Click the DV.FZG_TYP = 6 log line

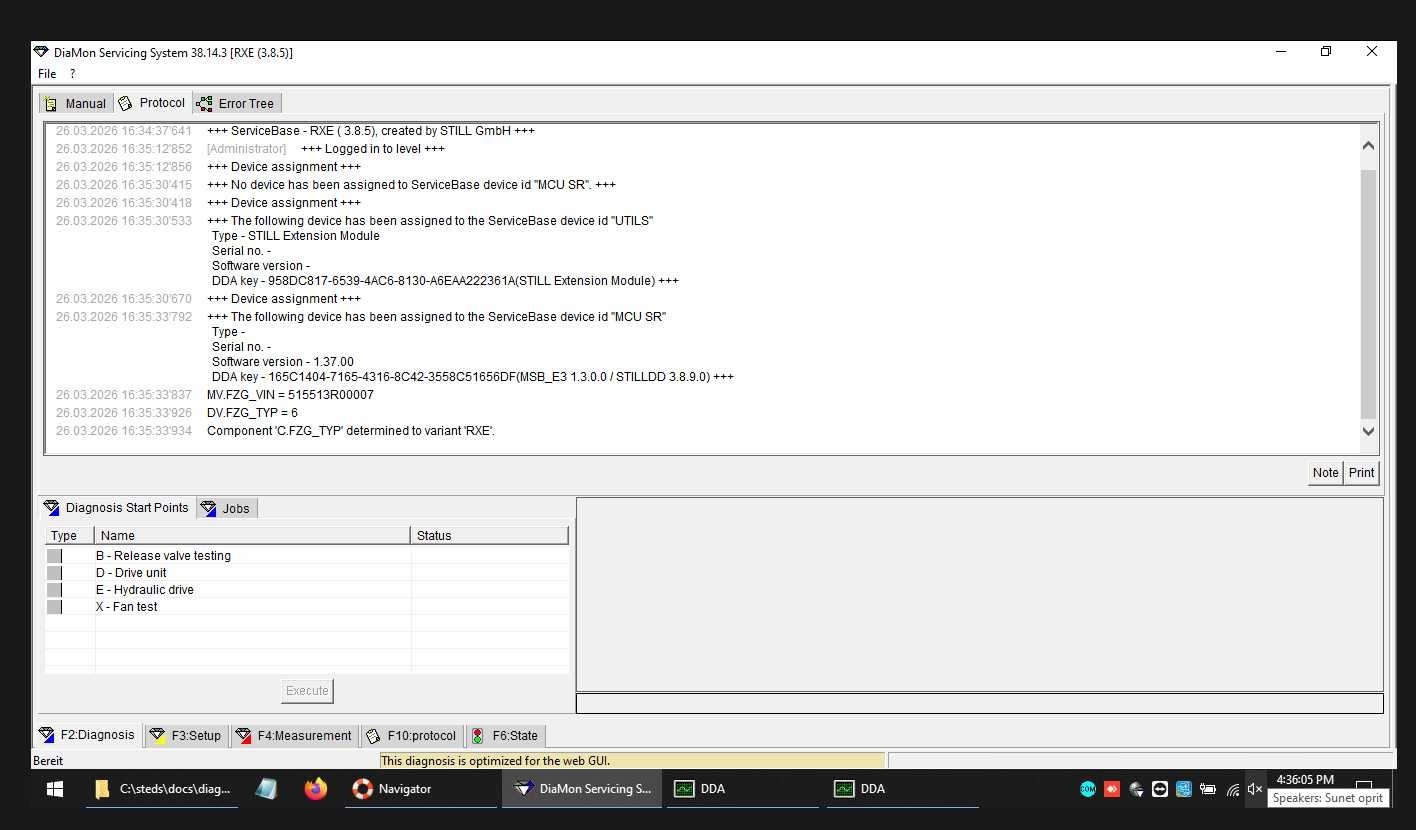coord(252,413)
